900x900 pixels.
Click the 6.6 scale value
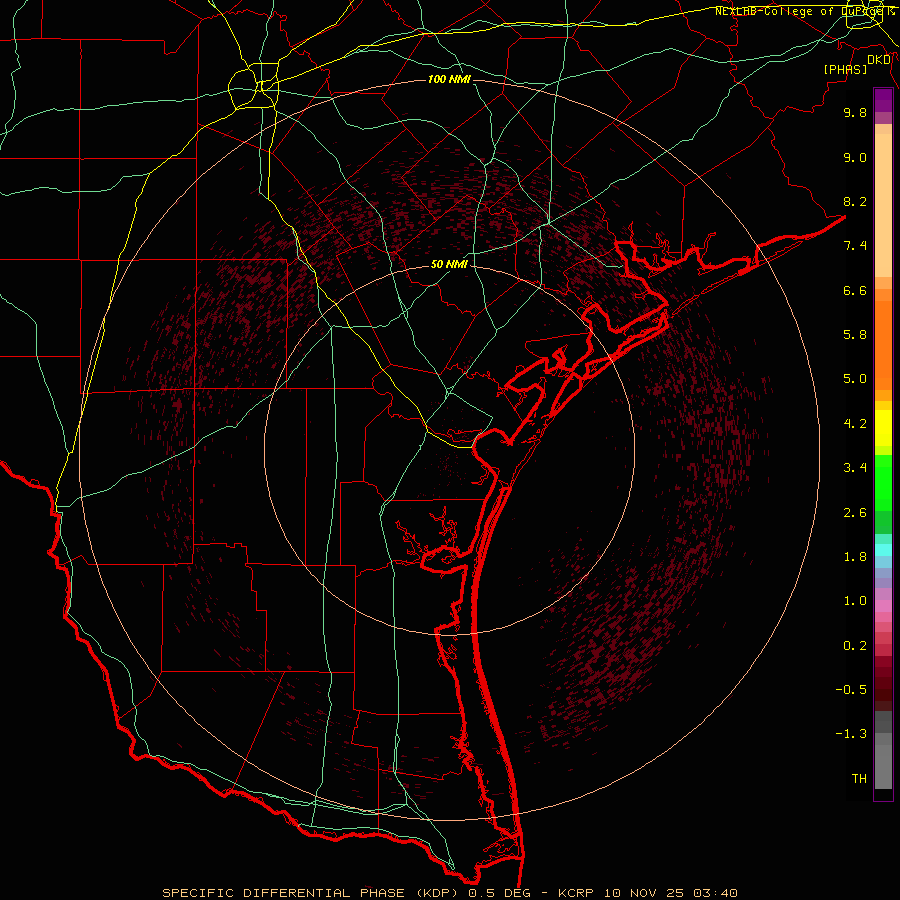tap(855, 290)
